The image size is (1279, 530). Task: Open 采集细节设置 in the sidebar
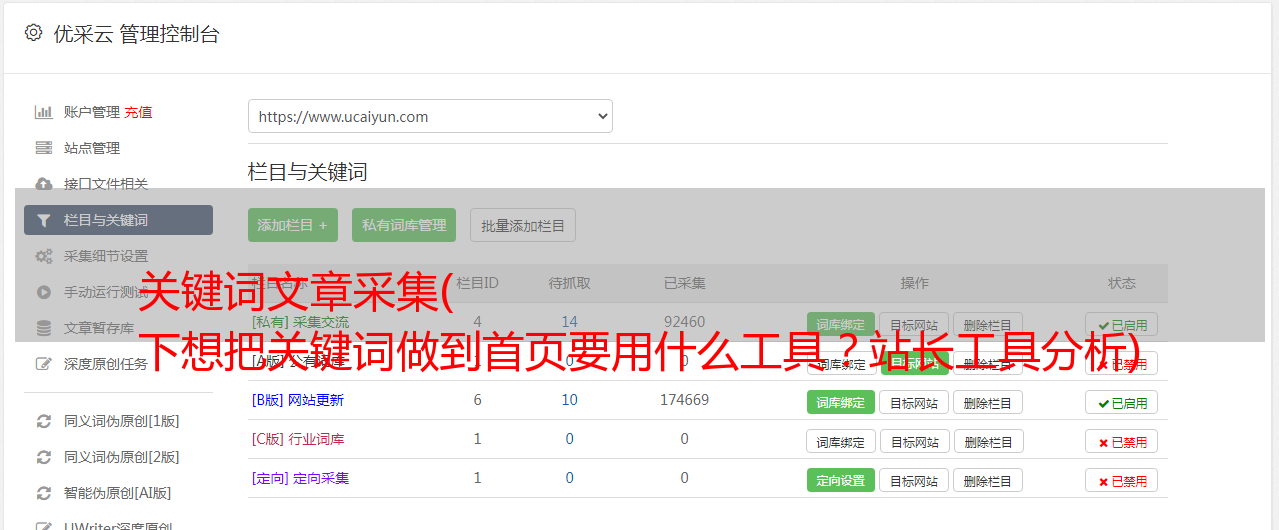pyautogui.click(x=105, y=256)
